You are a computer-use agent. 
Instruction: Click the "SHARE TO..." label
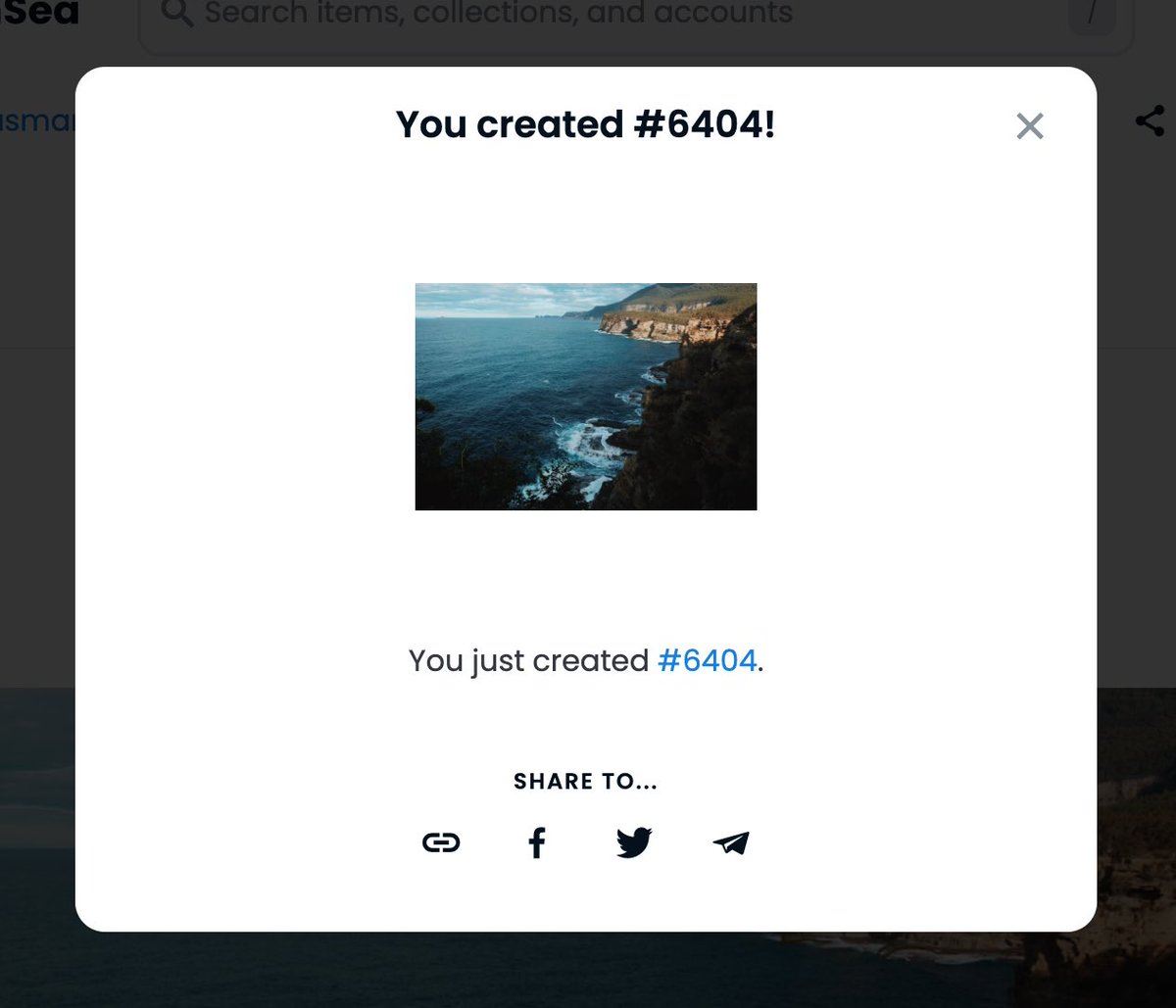[x=585, y=782]
